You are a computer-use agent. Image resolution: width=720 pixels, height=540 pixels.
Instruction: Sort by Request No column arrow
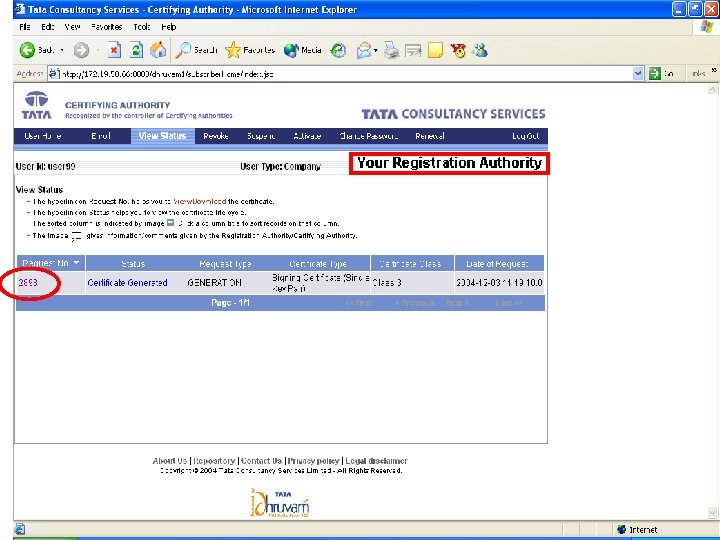pyautogui.click(x=76, y=263)
